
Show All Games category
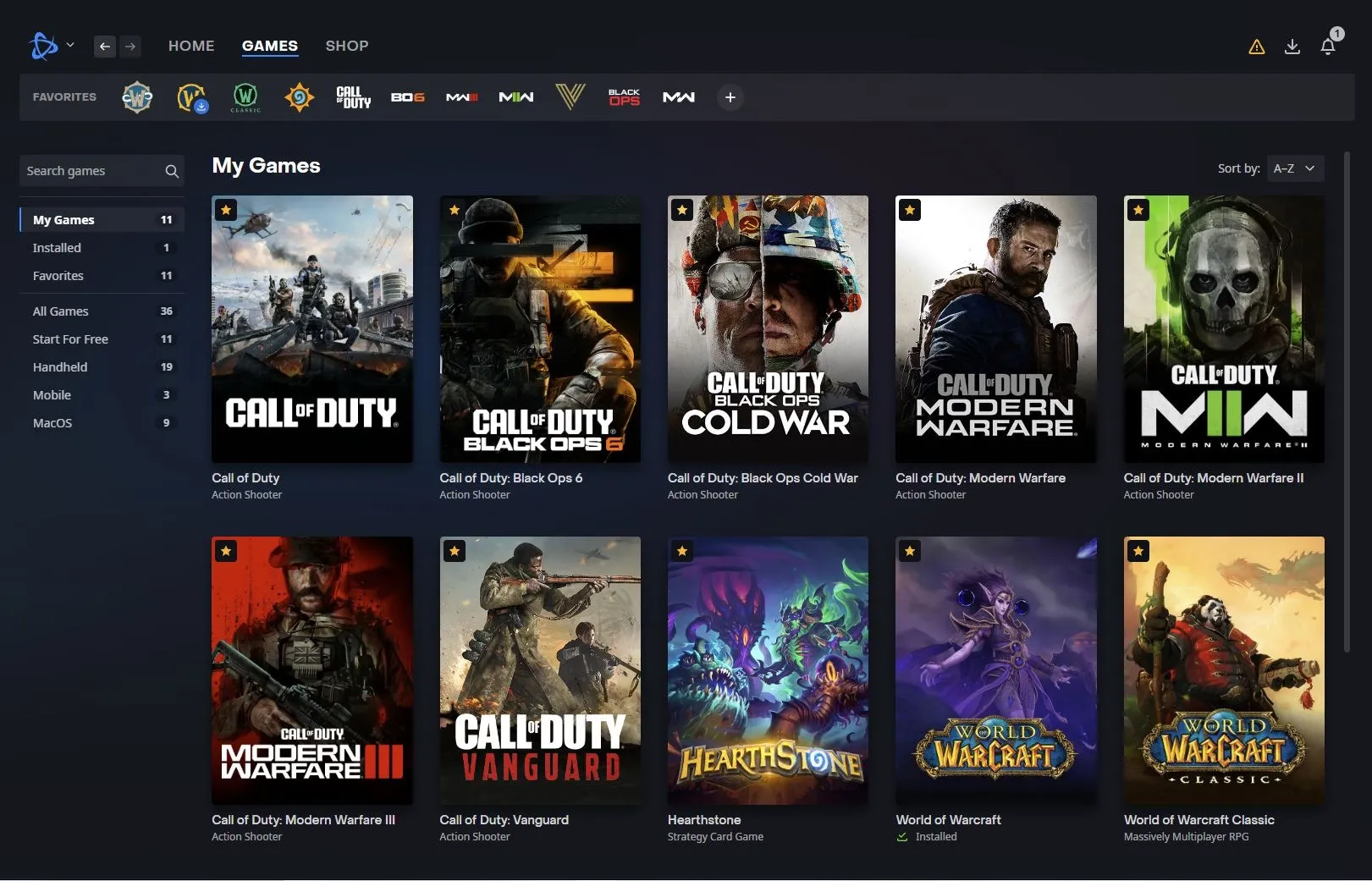(x=102, y=311)
